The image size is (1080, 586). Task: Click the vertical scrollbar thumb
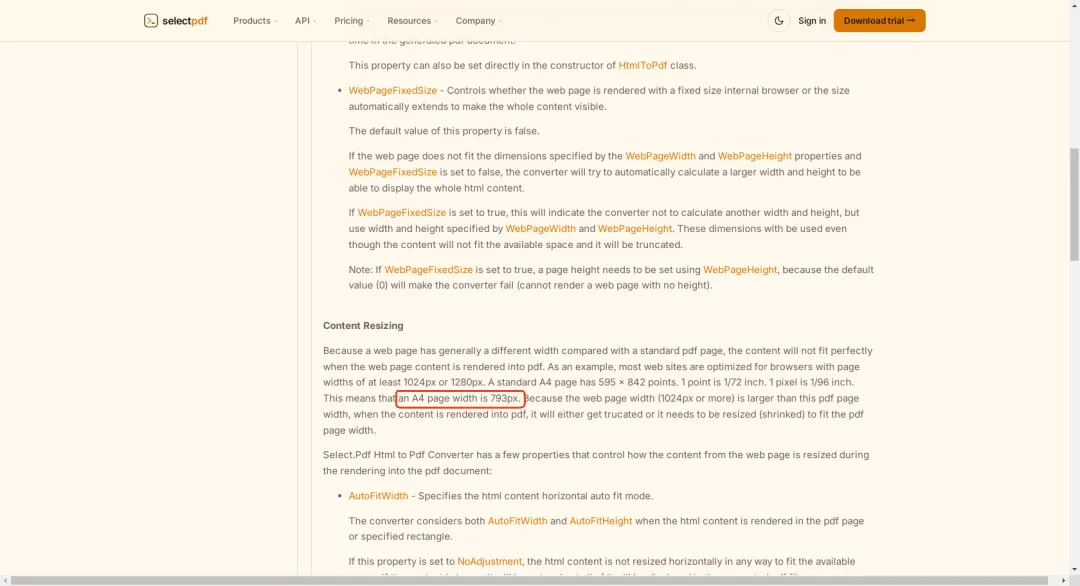pyautogui.click(x=1074, y=205)
